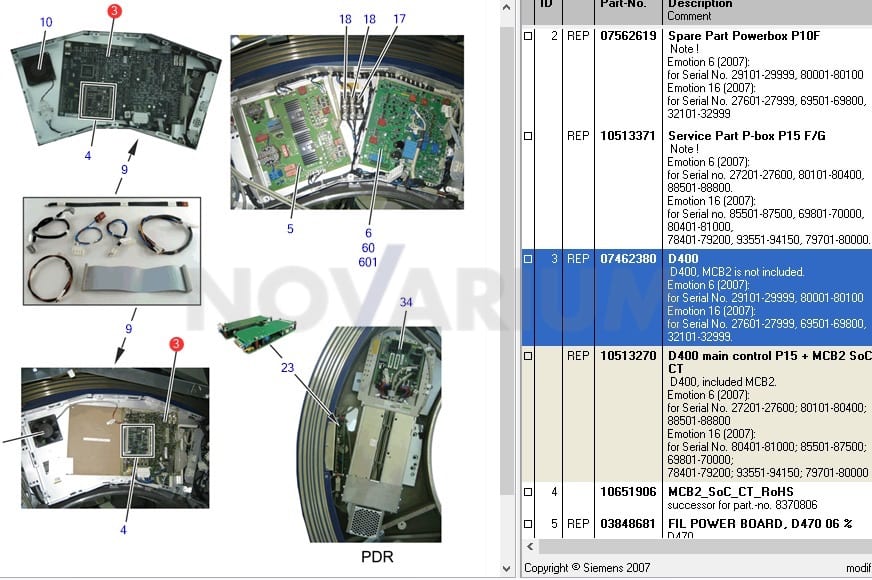Tick the checkbox for part 10513371
872x580 pixels.
click(528, 136)
